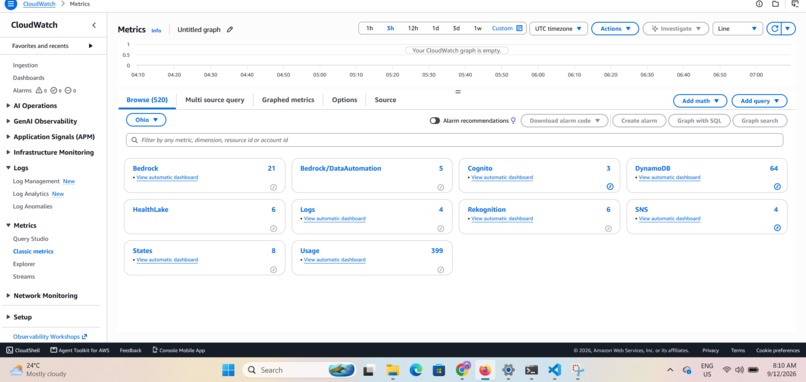Viewport: 806px width, 382px height.
Task: Select the 12h time range
Action: click(x=413, y=28)
